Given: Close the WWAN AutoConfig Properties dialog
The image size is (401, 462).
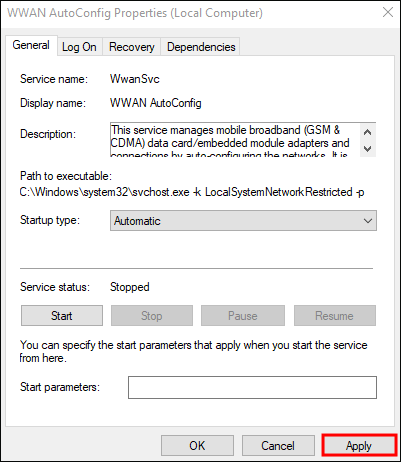Looking at the screenshot, I should point(388,13).
